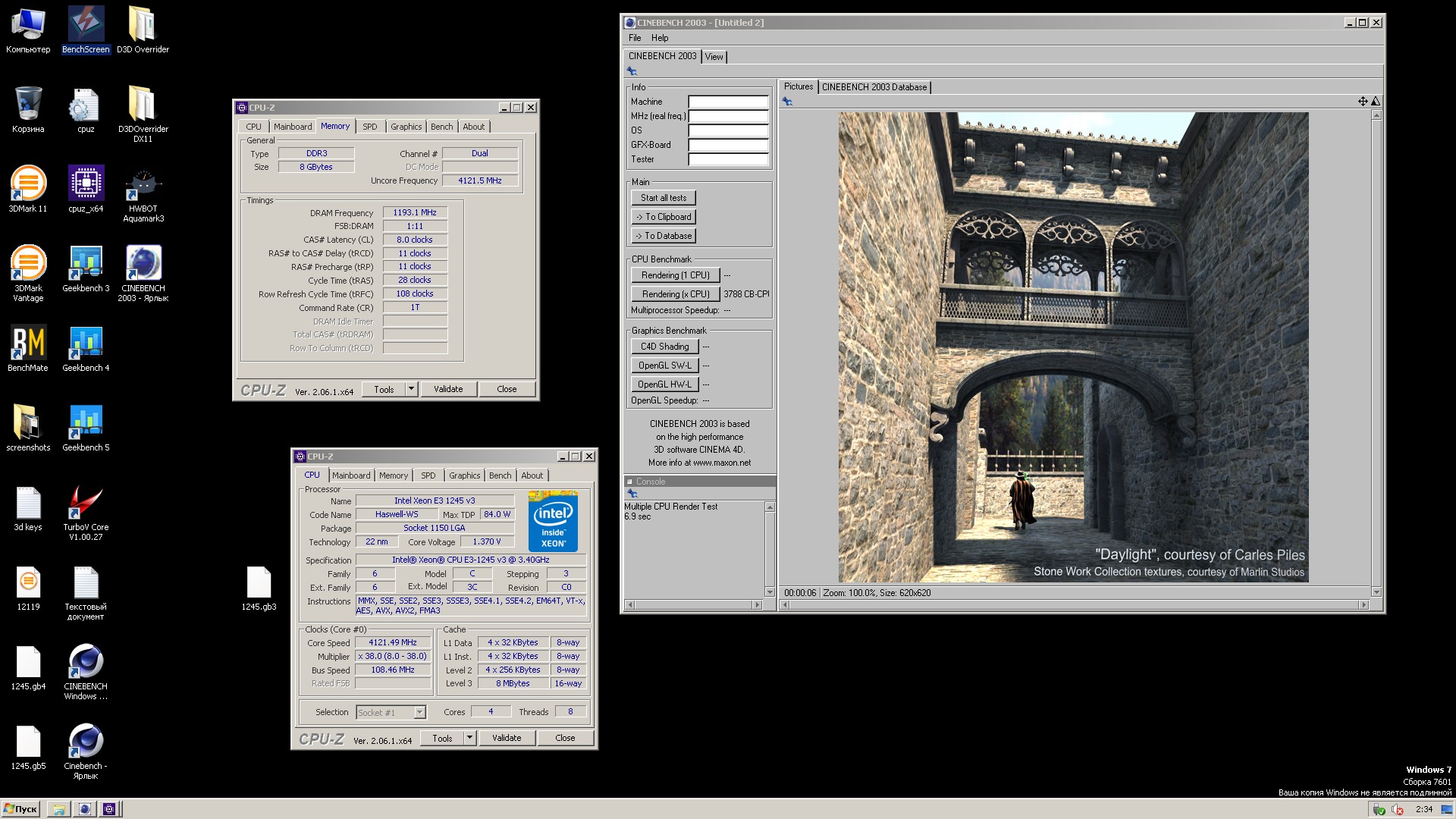
Task: Launch Cinebench - Ярлык shortcut
Action: pos(86,752)
